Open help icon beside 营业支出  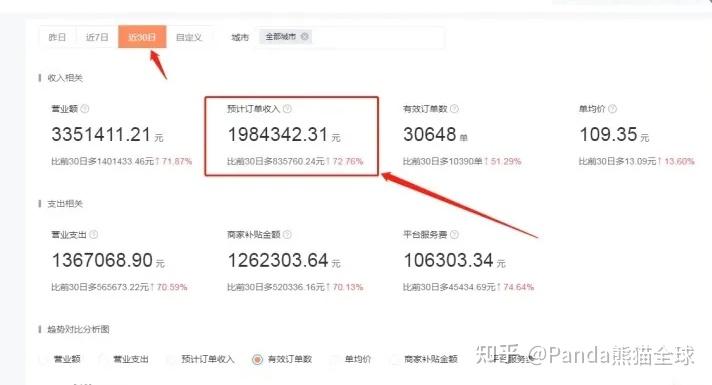click(94, 234)
